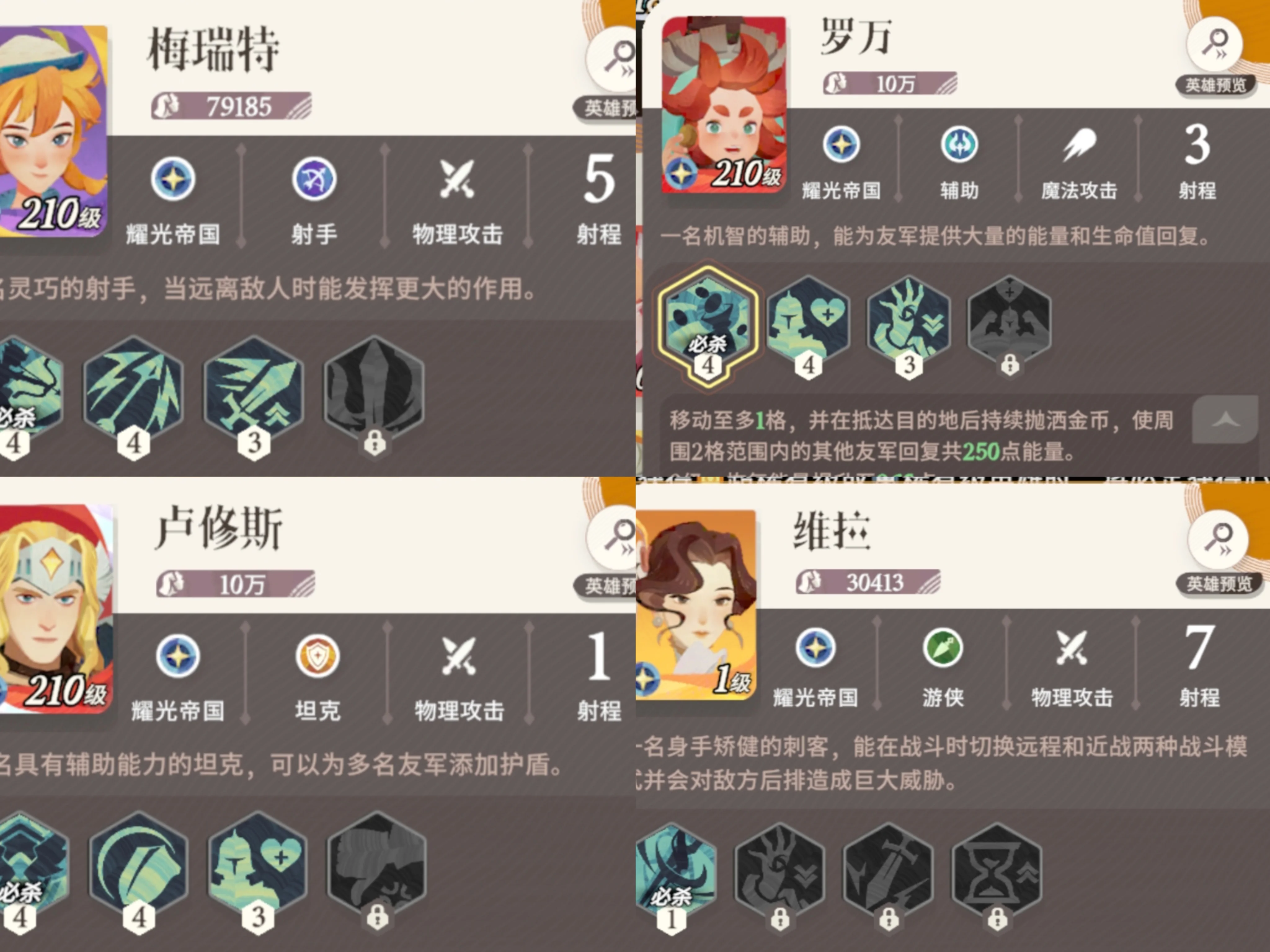
Task: Click 罗万's 10万 power rating bar
Action: (890, 84)
